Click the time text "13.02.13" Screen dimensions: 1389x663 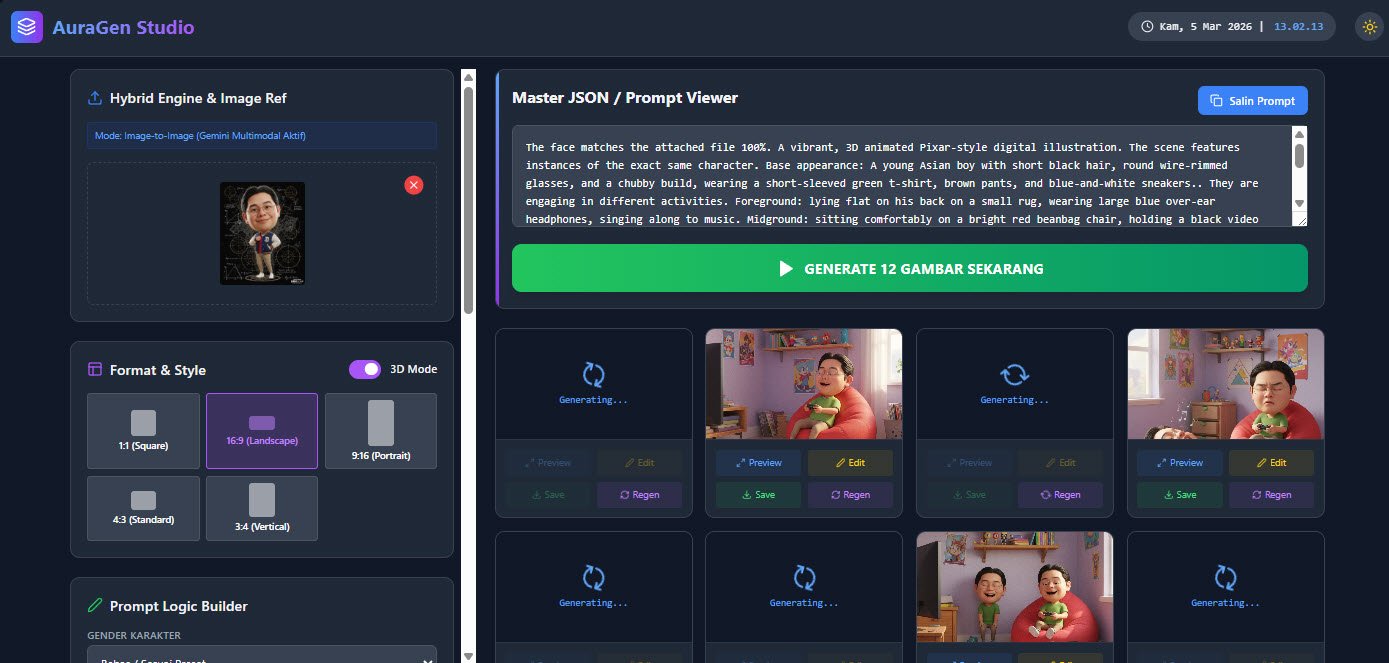click(1298, 27)
